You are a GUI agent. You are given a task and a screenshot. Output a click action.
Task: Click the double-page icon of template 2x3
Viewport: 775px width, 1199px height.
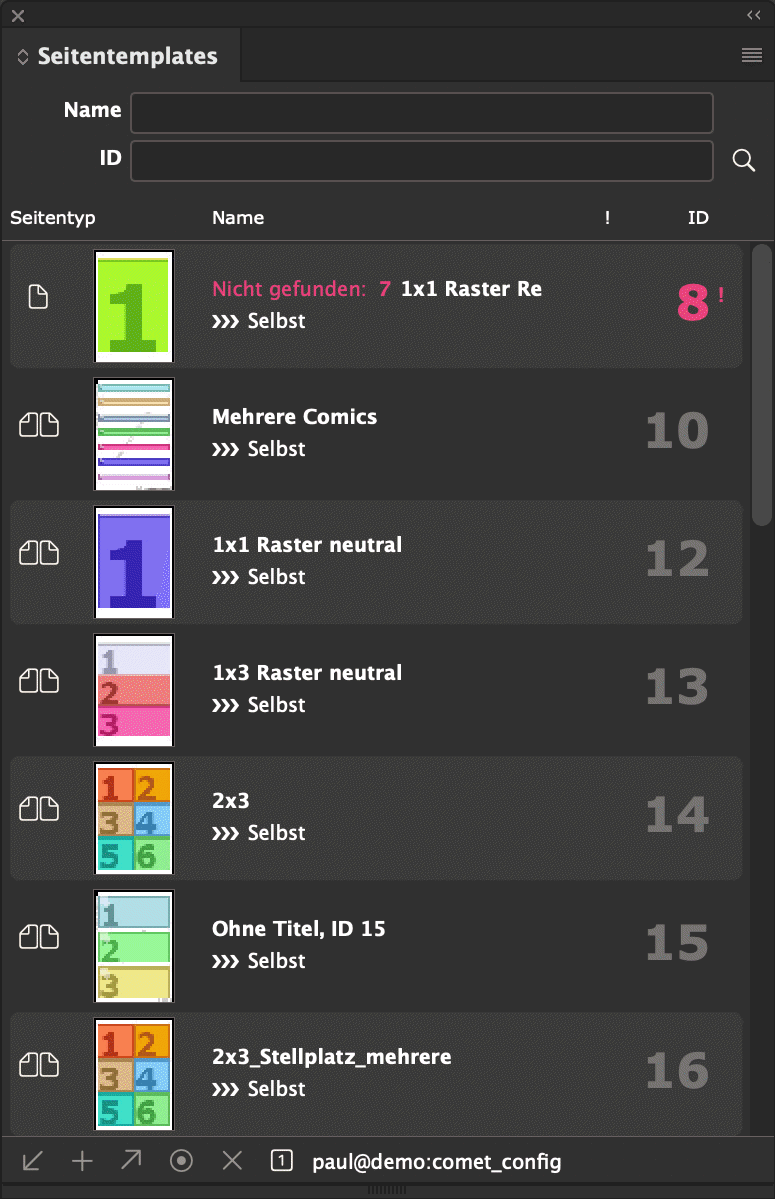tap(39, 808)
